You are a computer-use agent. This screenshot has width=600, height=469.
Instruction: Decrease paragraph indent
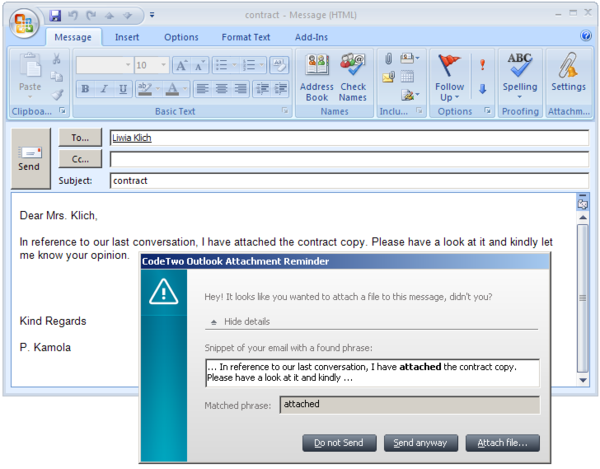(262, 89)
